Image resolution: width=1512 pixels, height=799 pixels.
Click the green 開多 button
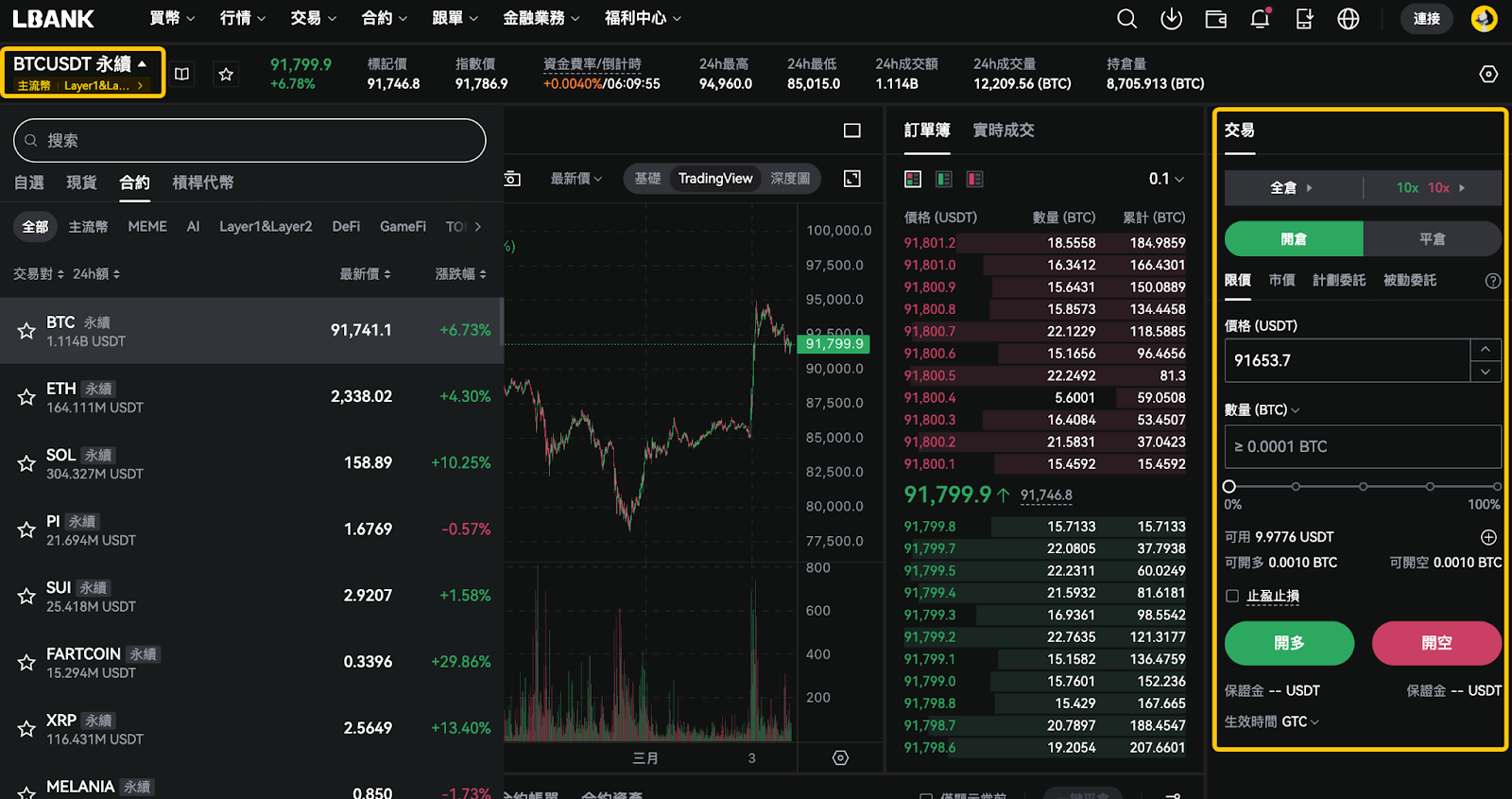1290,643
